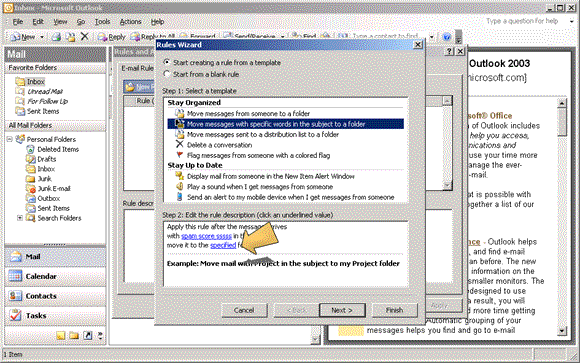Click the 'specified' folder link
The width and height of the screenshot is (580, 363).
pos(223,245)
